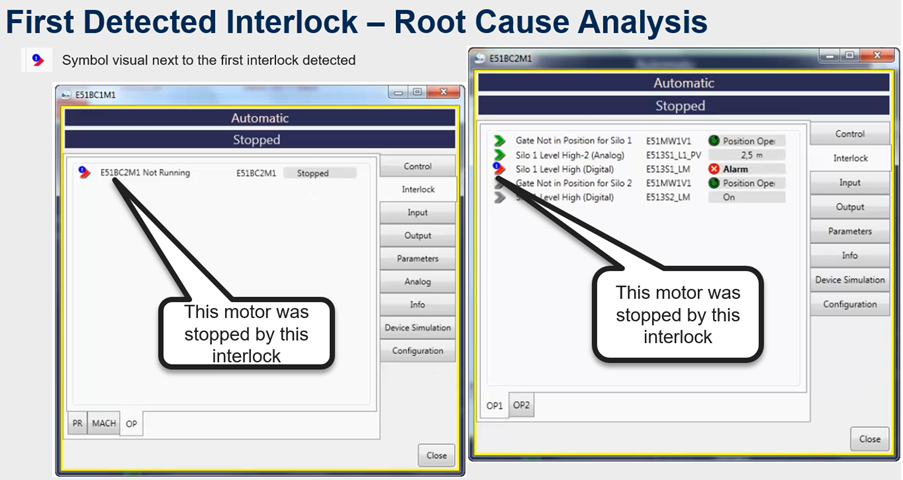The width and height of the screenshot is (903, 480).
Task: Click Stopped state banner in E51BC2M1 window
Action: [x=684, y=105]
